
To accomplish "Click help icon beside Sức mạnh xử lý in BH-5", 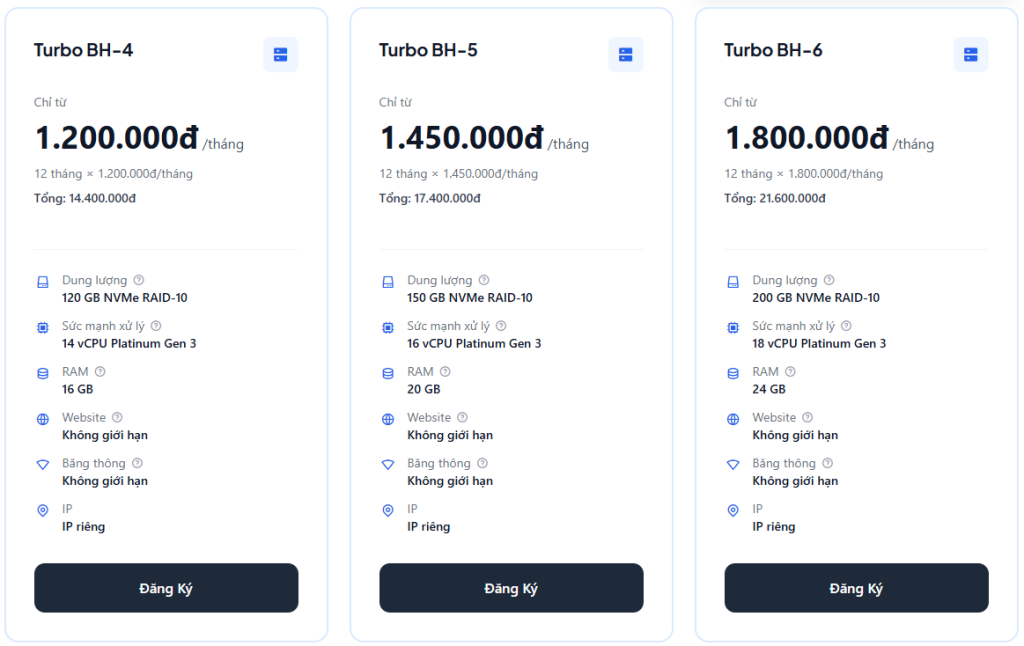I will point(501,326).
